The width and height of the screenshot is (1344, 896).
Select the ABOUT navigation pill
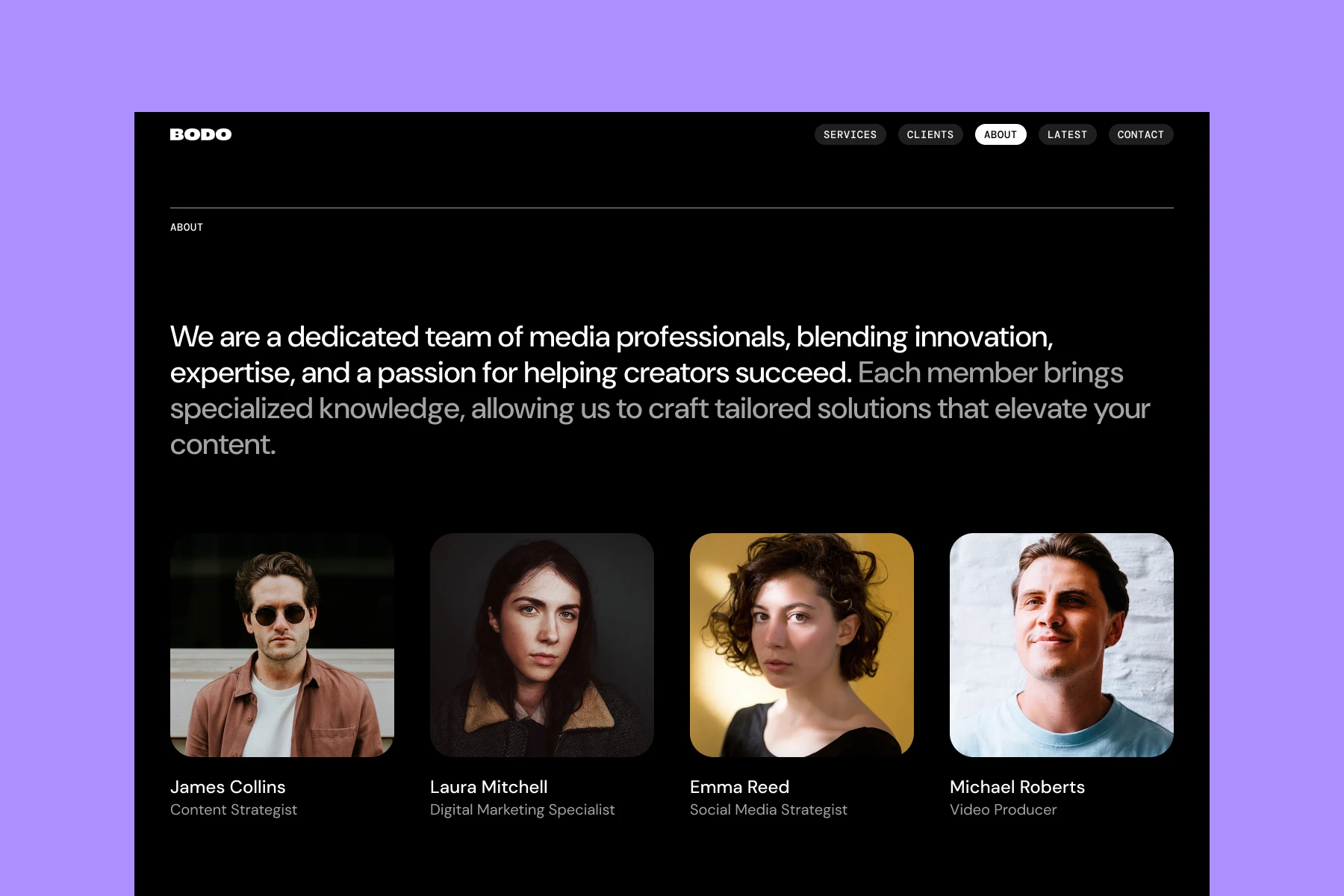click(1001, 134)
